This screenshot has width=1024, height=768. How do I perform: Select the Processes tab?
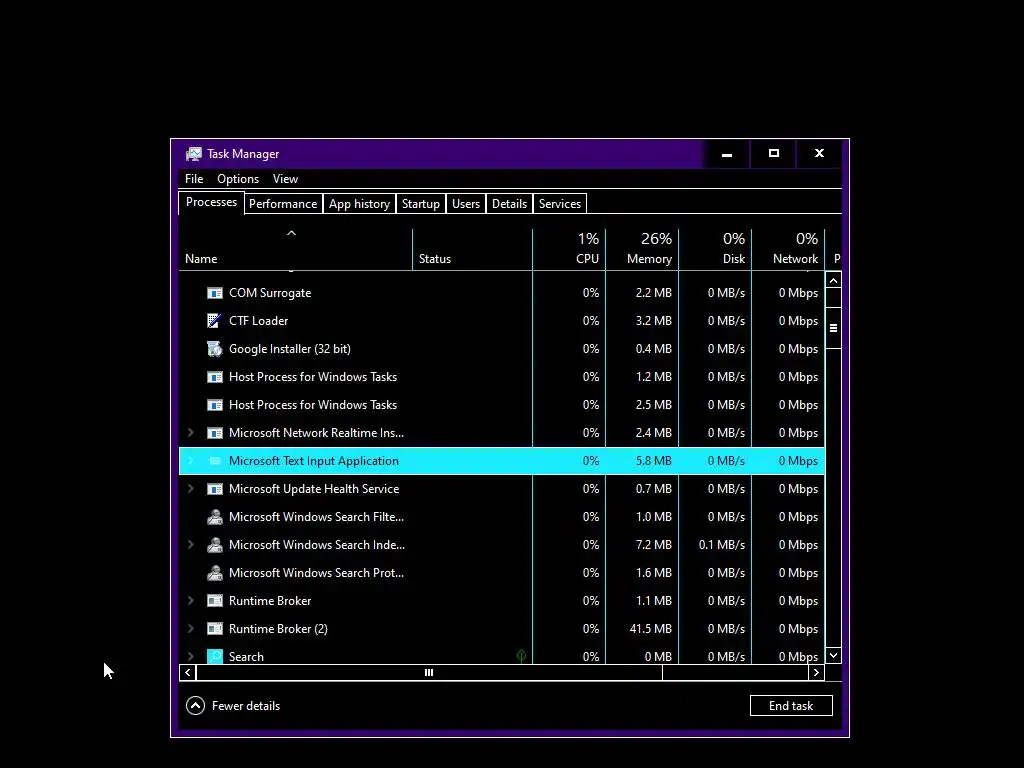click(211, 202)
